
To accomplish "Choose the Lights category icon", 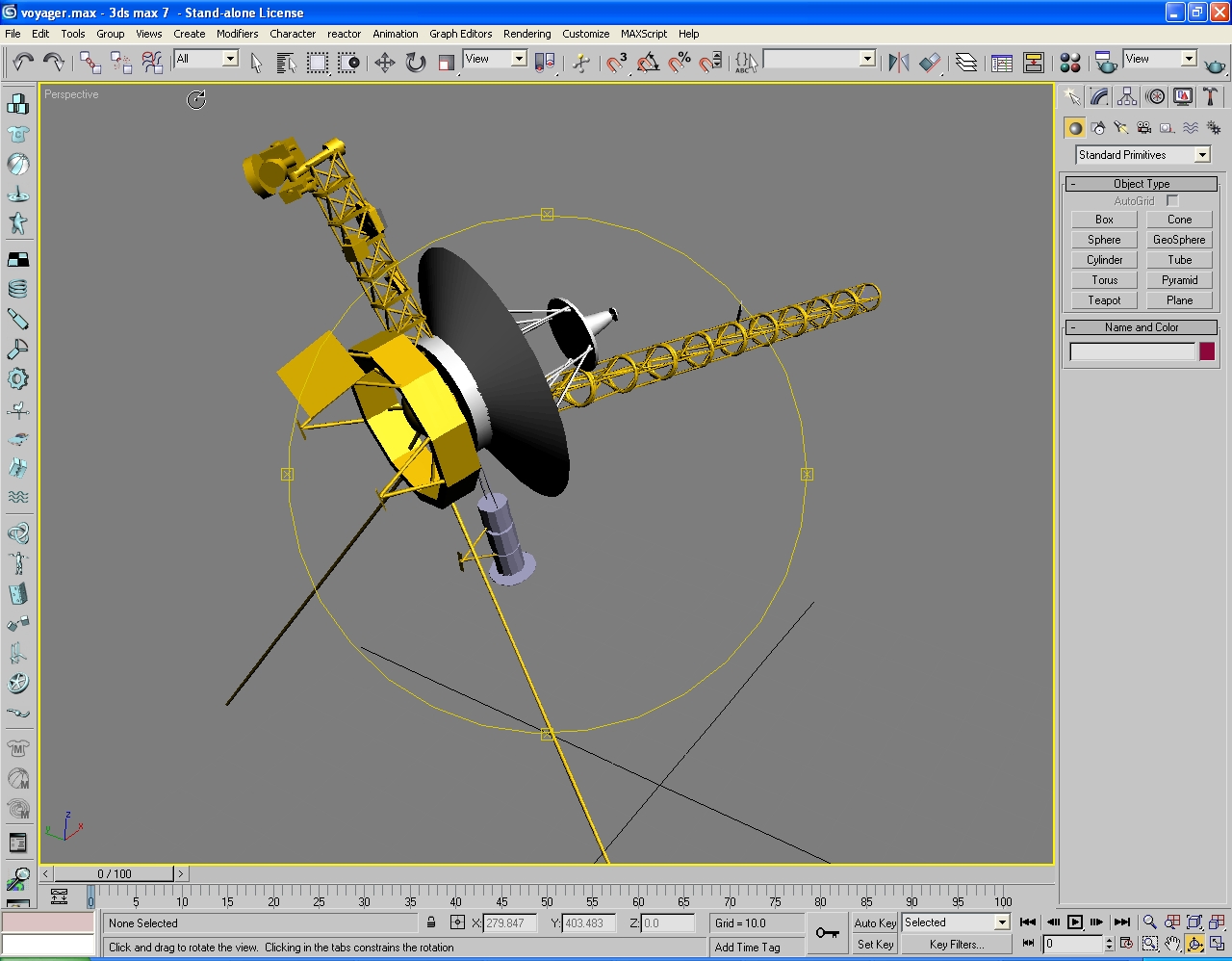I will pyautogui.click(x=1121, y=128).
